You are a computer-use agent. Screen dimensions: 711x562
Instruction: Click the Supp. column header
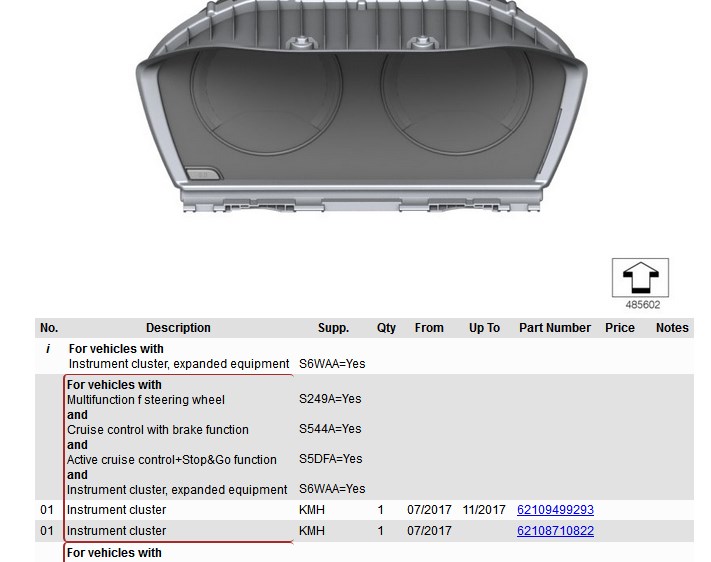tap(333, 328)
